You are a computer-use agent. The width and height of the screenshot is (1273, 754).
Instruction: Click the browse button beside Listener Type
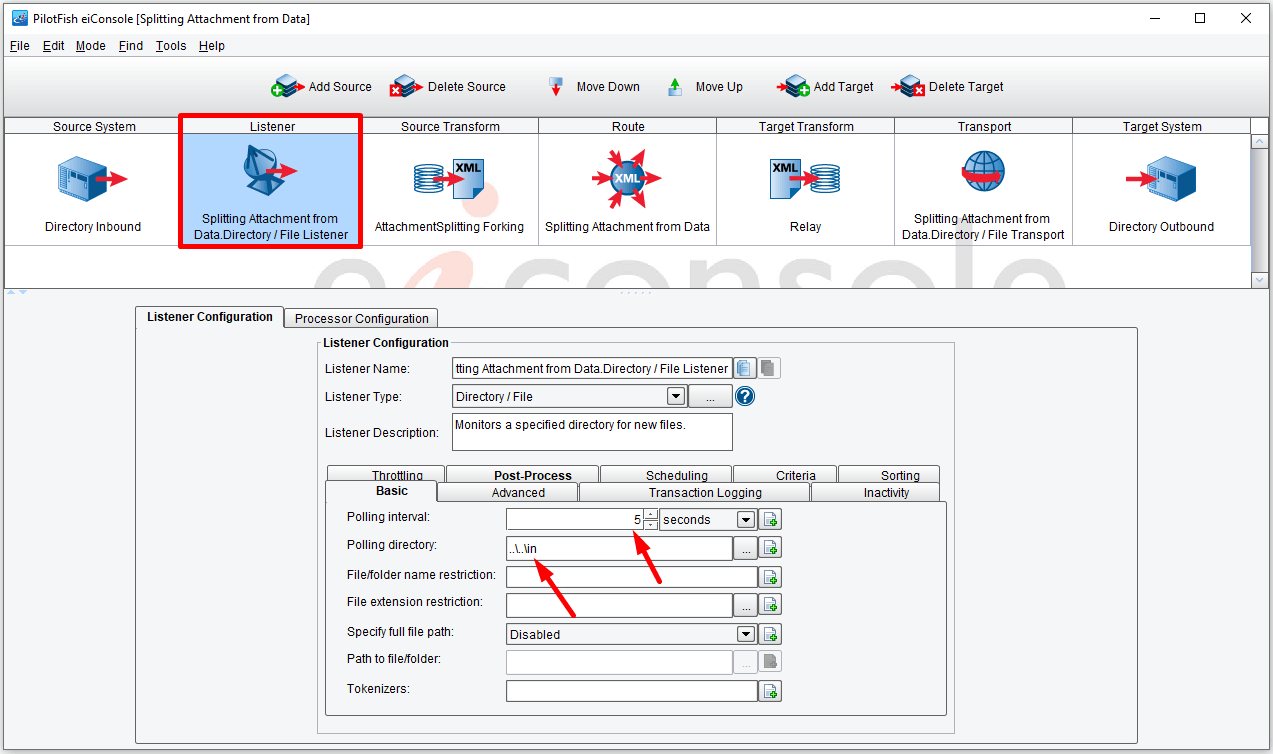710,396
